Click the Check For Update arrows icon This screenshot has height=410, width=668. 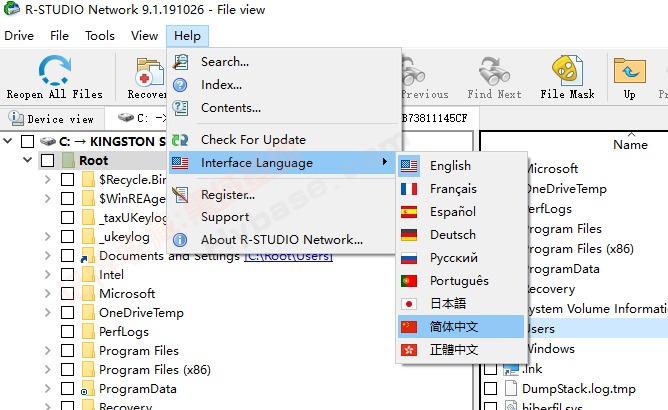[x=180, y=140]
